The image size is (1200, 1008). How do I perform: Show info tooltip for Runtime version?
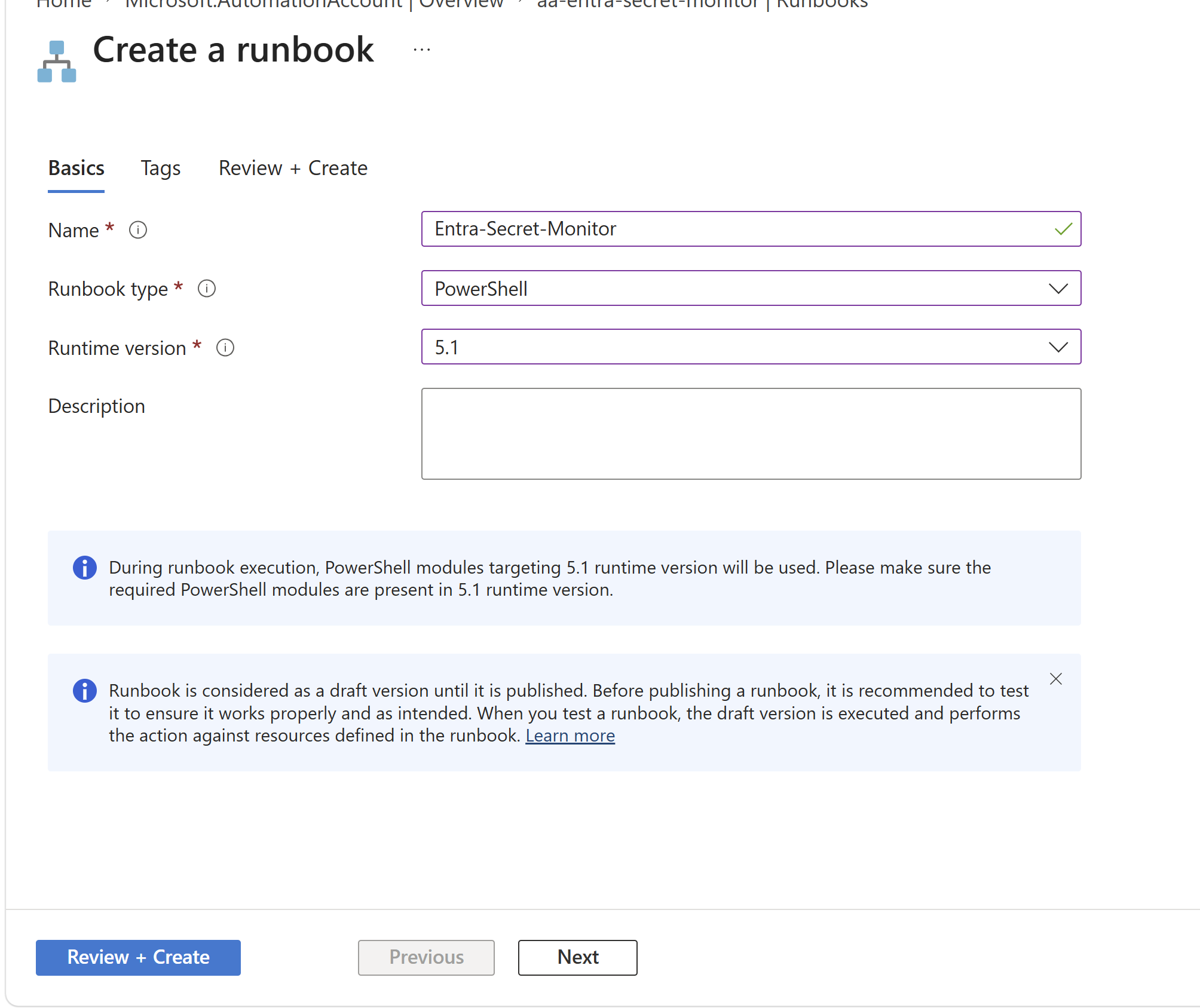click(x=225, y=348)
